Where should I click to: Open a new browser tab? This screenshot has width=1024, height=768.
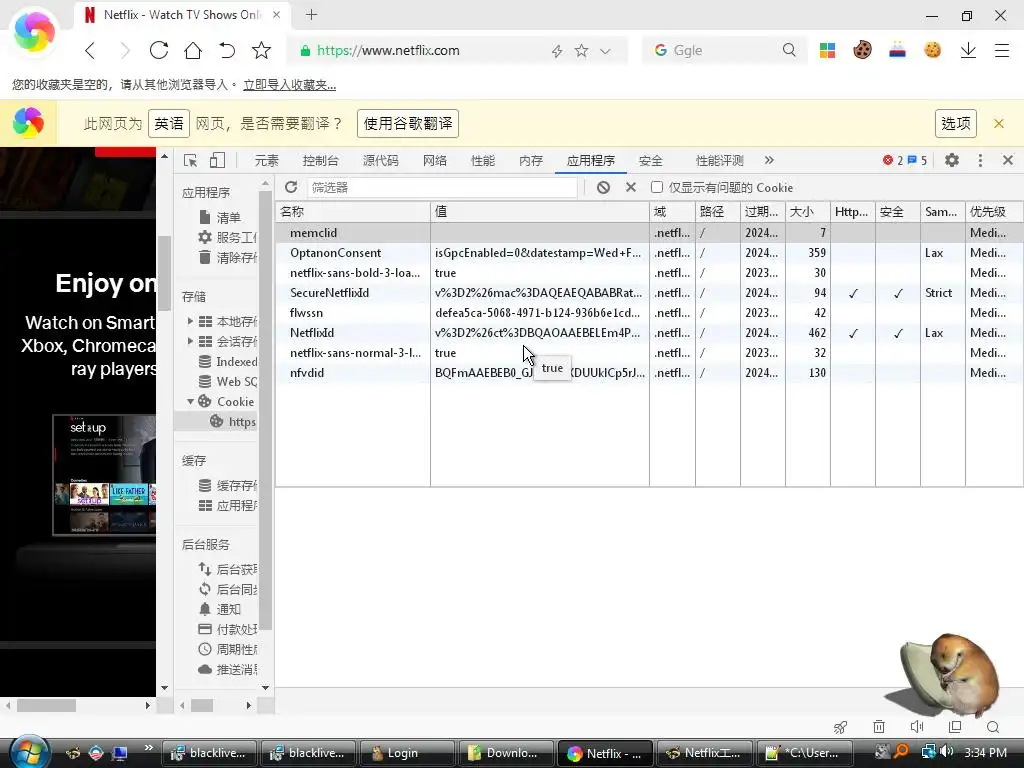[312, 14]
